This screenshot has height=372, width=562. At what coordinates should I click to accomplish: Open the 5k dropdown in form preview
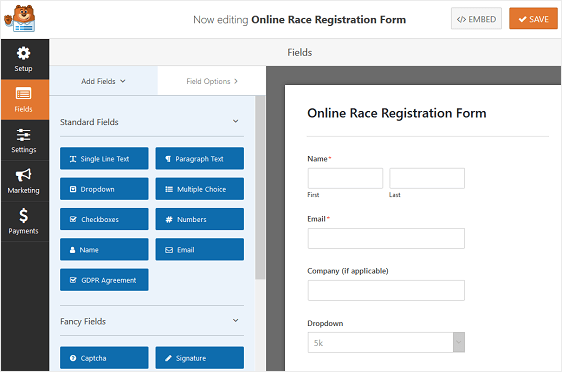tap(386, 343)
